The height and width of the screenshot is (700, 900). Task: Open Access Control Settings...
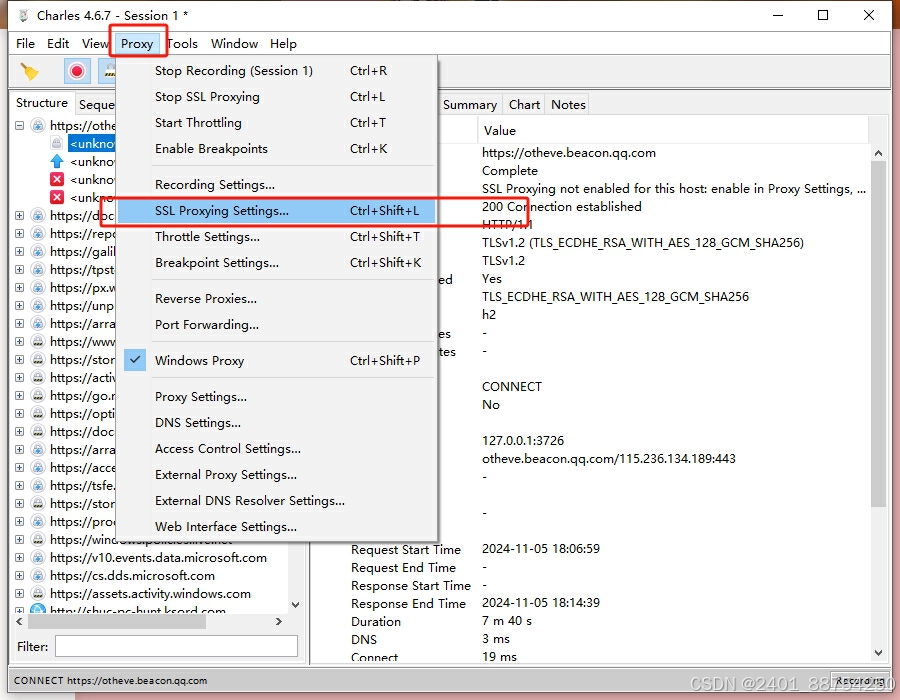276,449
